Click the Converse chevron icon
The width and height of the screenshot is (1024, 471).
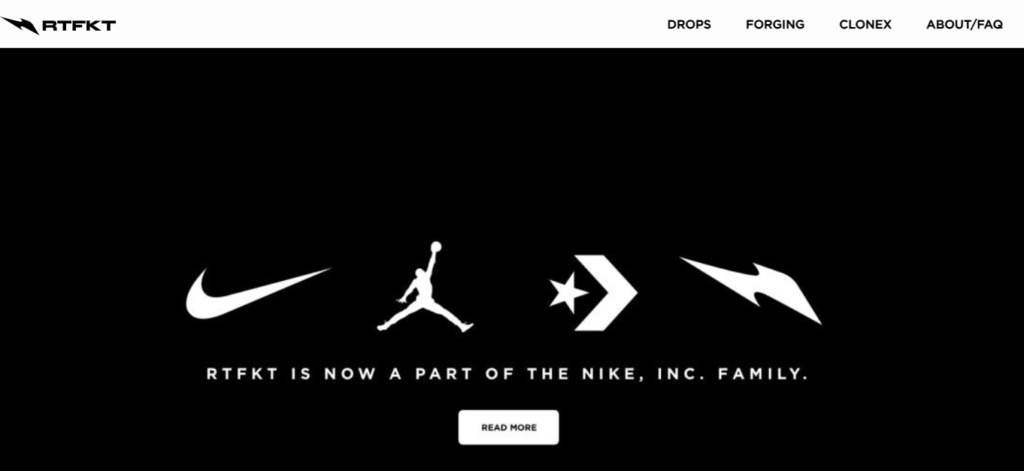[606, 292]
